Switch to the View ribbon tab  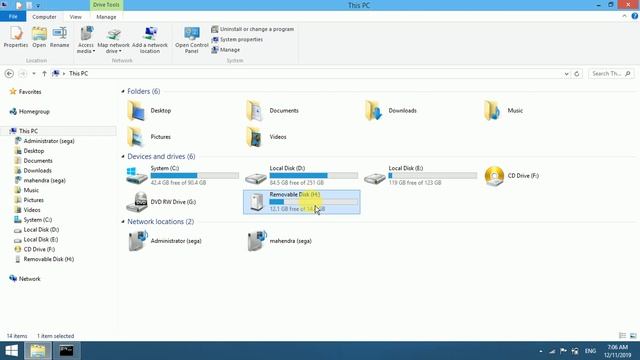(x=76, y=17)
